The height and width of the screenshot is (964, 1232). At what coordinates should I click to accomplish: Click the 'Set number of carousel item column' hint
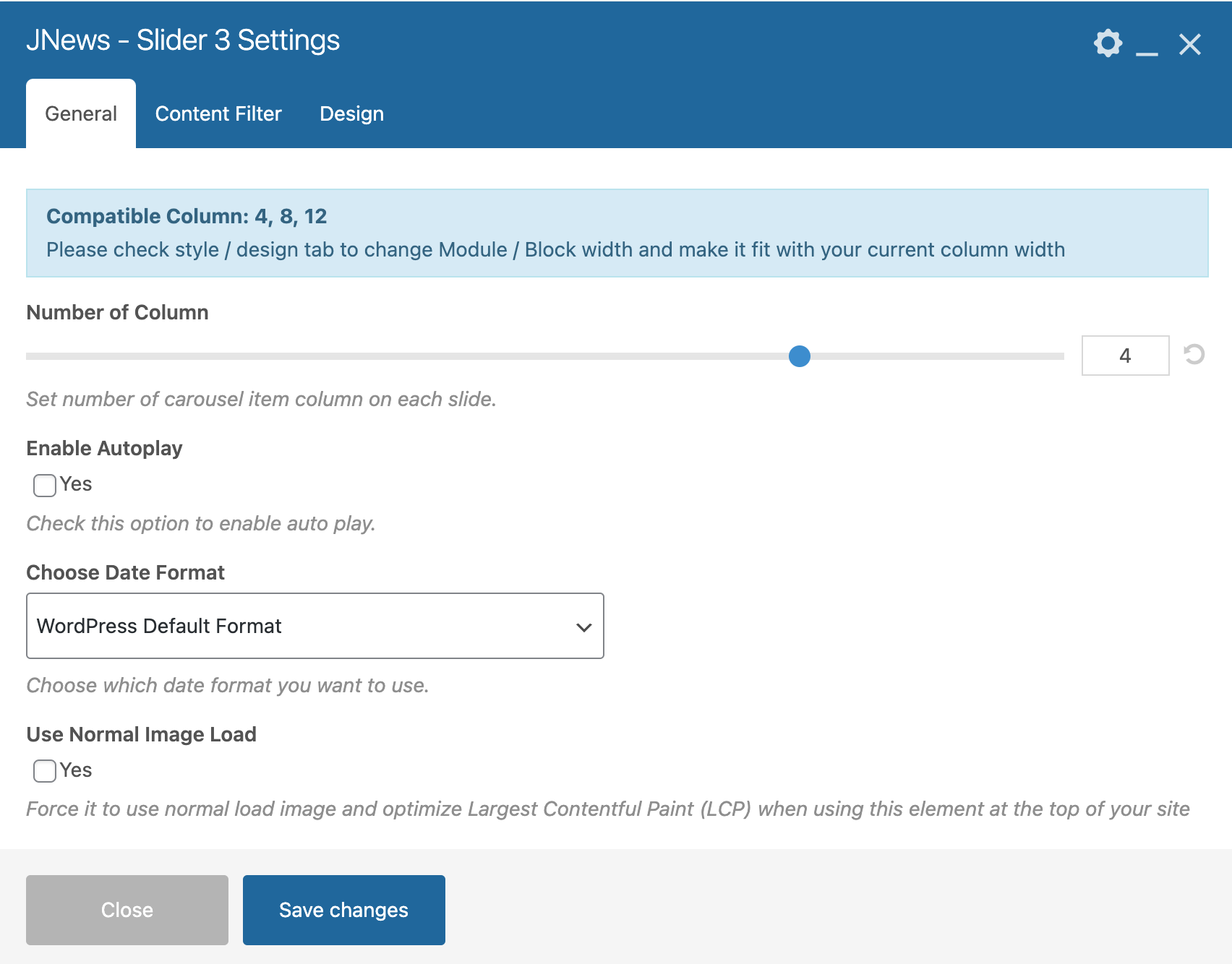[261, 399]
